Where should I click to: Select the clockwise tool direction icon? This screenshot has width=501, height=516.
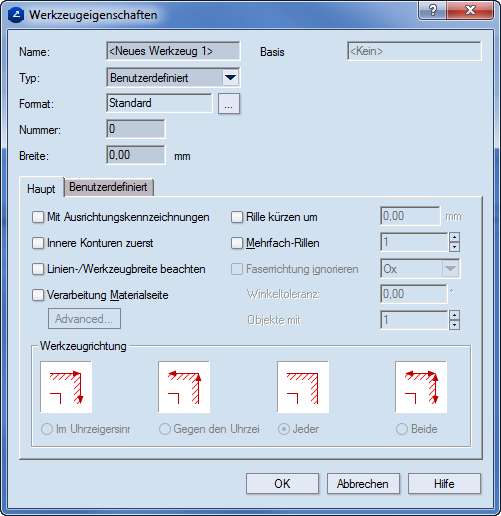pos(66,387)
